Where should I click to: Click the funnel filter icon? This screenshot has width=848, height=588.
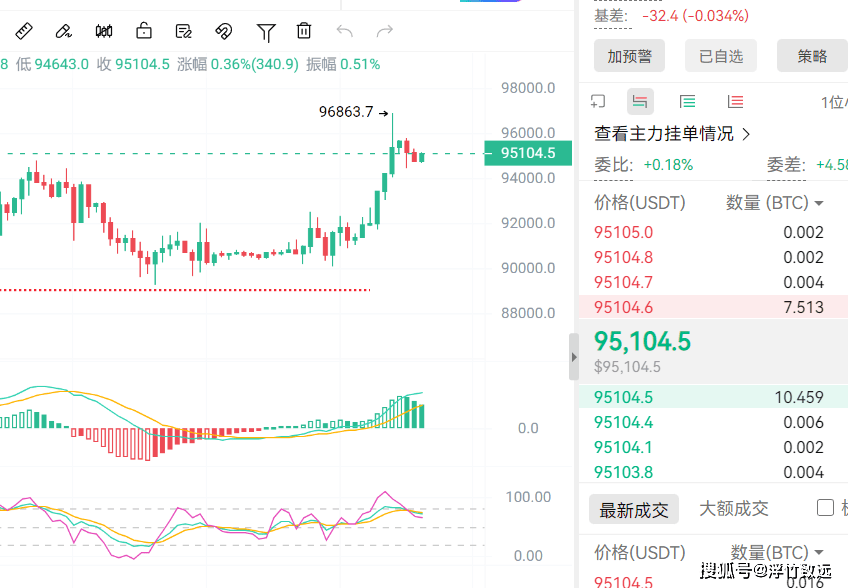pyautogui.click(x=265, y=32)
